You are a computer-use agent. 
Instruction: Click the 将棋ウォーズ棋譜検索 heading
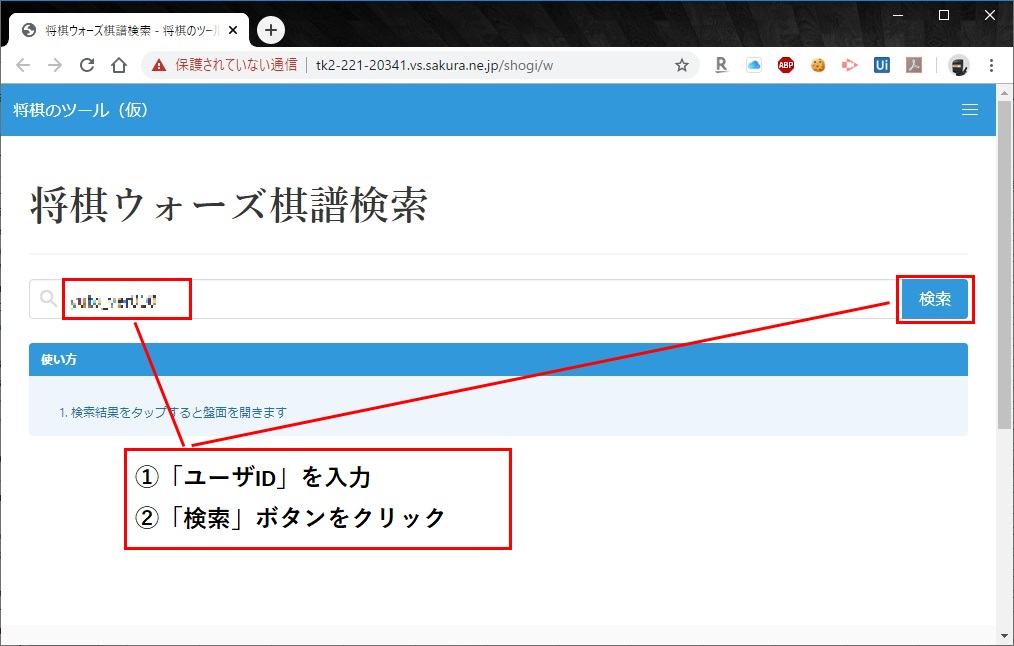[x=229, y=205]
